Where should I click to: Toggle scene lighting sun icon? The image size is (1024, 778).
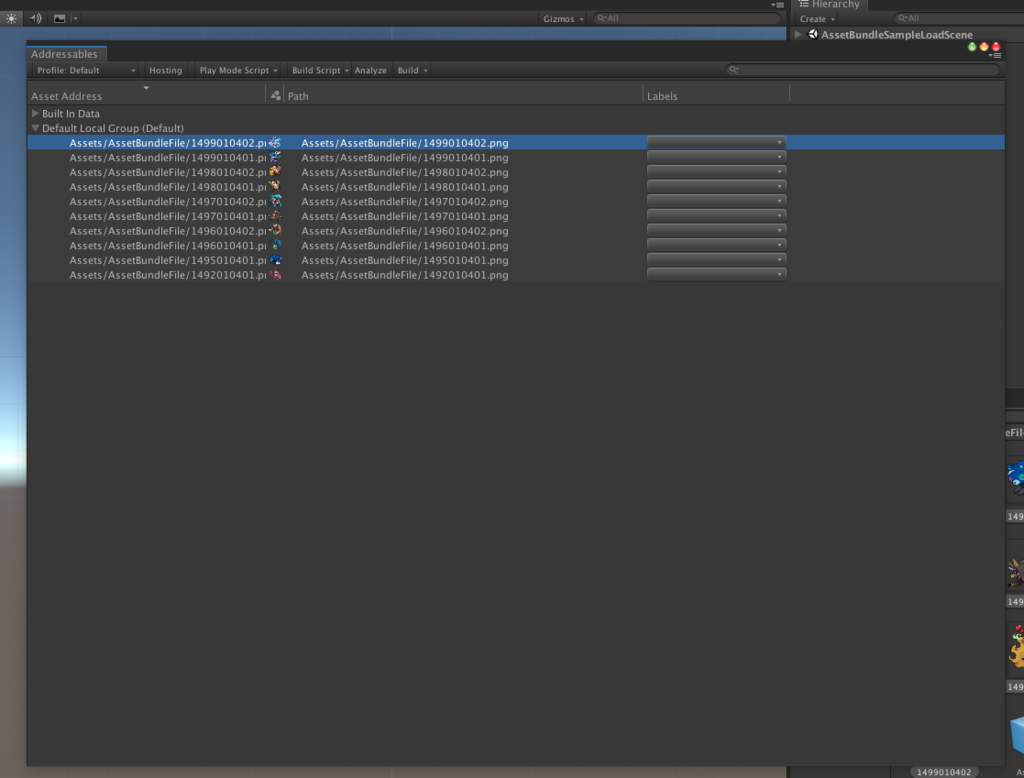pos(12,18)
